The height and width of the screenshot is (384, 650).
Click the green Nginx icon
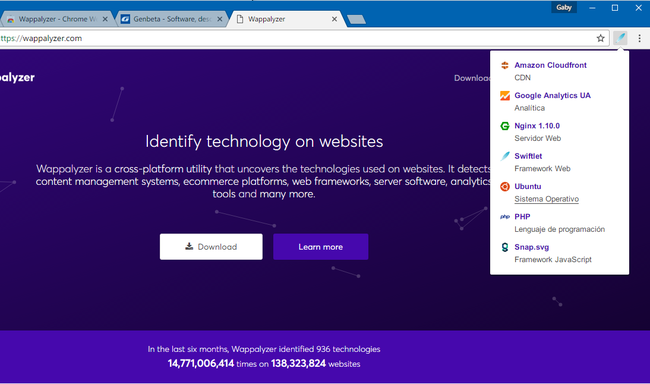[504, 126]
